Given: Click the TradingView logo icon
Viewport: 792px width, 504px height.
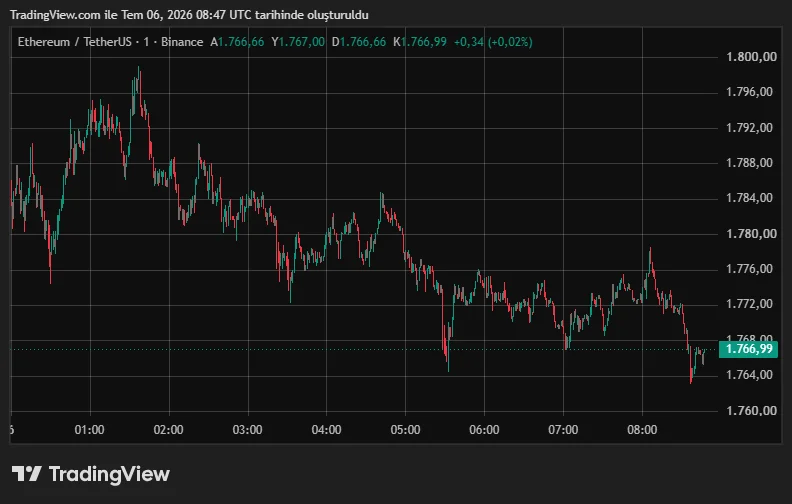Looking at the screenshot, I should tap(26, 474).
